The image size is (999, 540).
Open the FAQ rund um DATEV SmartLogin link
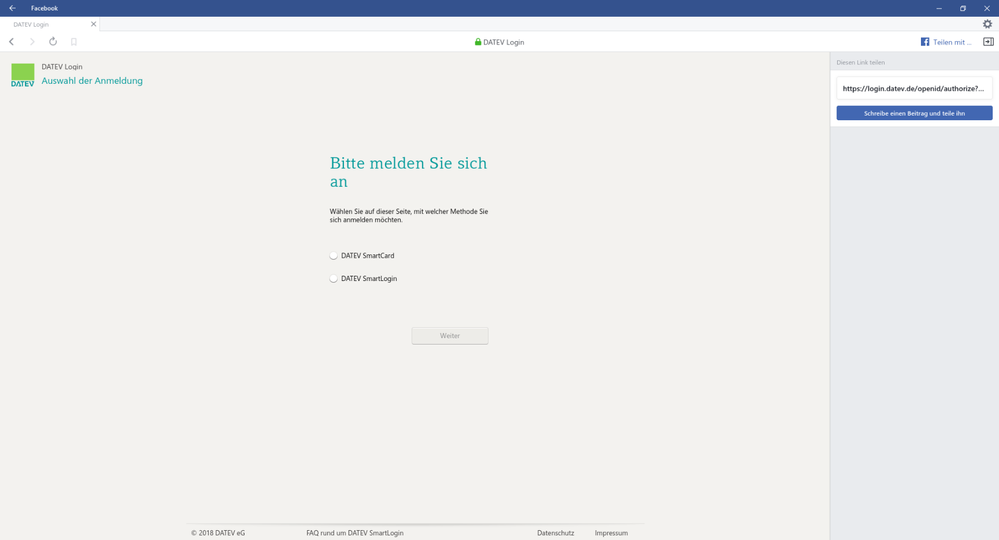pos(355,533)
